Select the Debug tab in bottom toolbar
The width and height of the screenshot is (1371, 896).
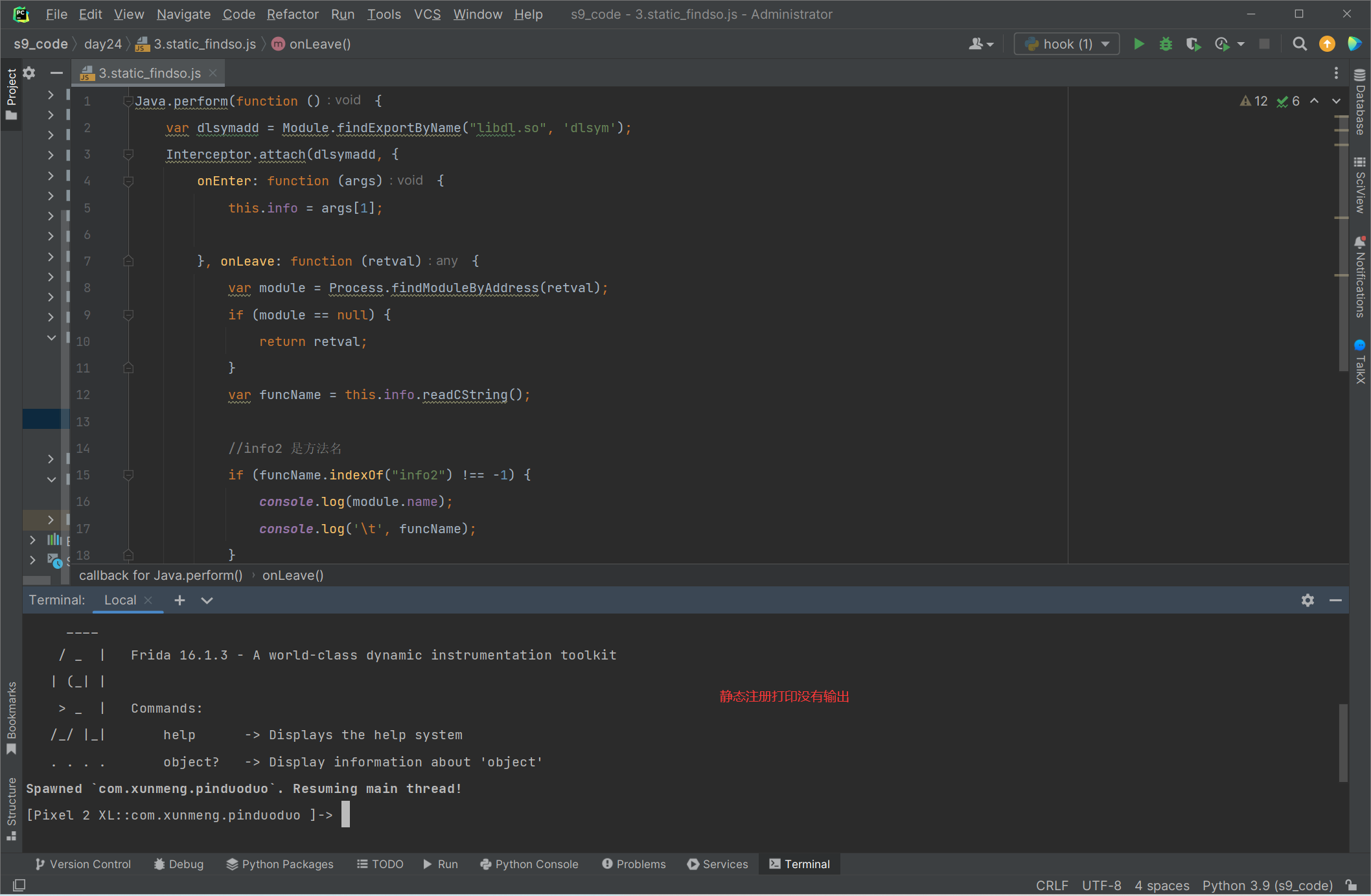point(178,863)
